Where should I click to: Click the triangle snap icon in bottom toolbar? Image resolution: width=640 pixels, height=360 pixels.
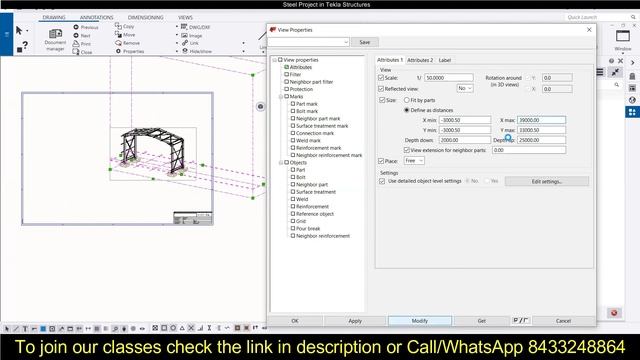click(x=182, y=328)
